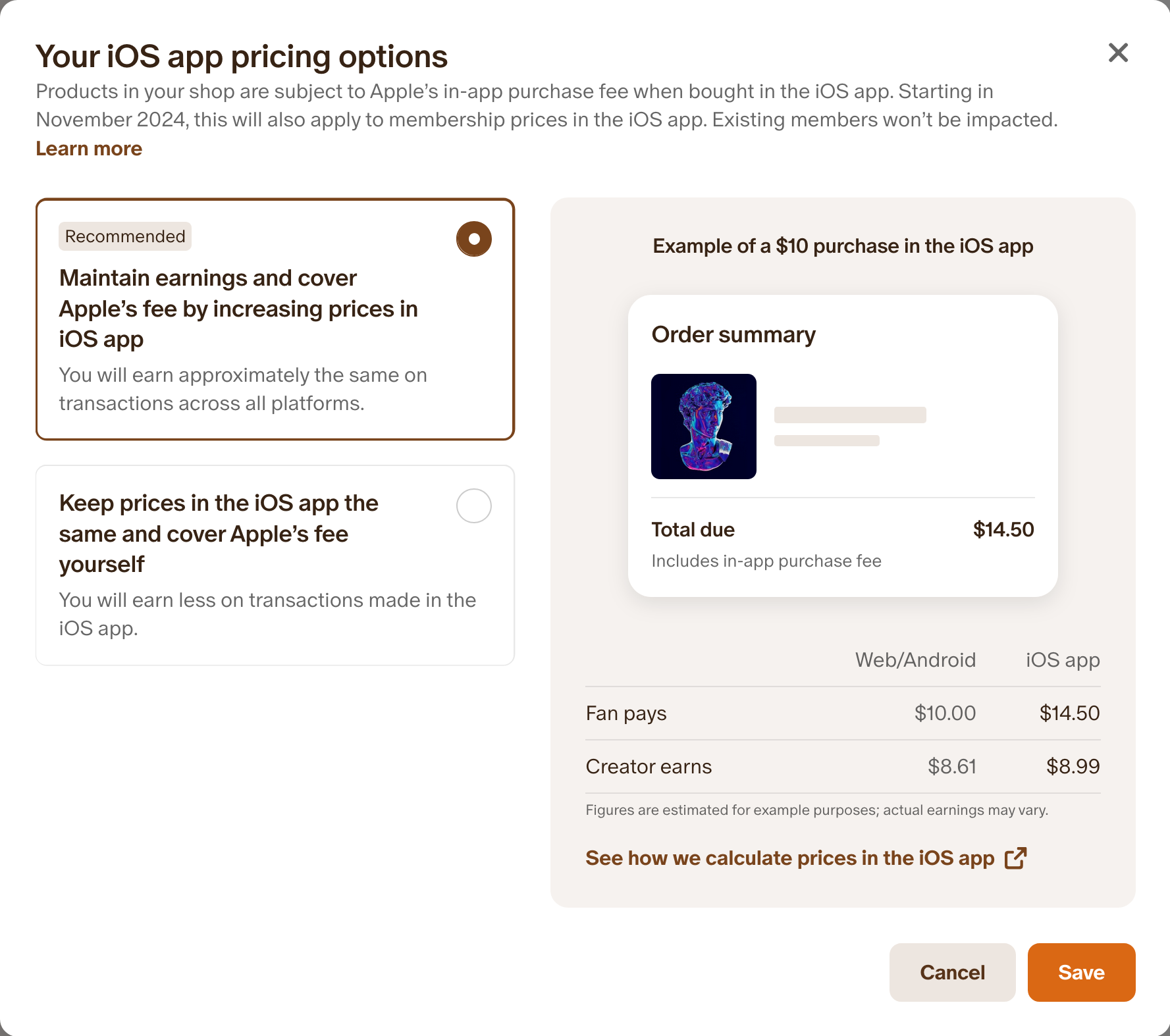Click the Keep prices in iOS app heading
The height and width of the screenshot is (1036, 1170).
point(219,534)
